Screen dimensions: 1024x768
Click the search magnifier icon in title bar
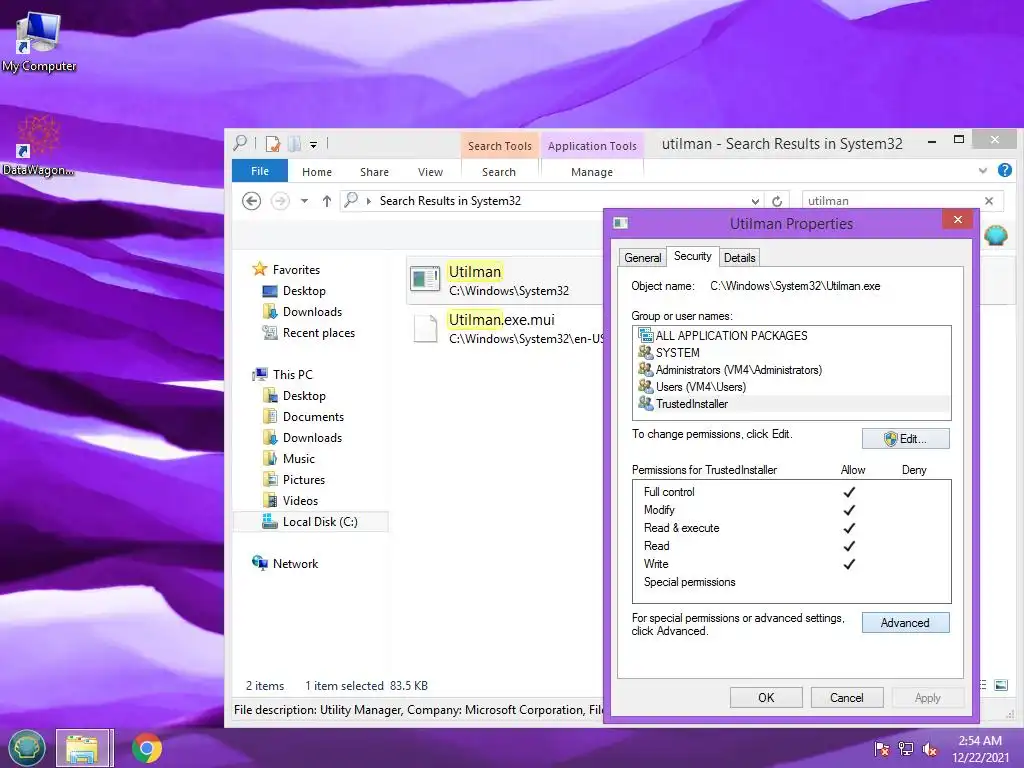(x=240, y=143)
